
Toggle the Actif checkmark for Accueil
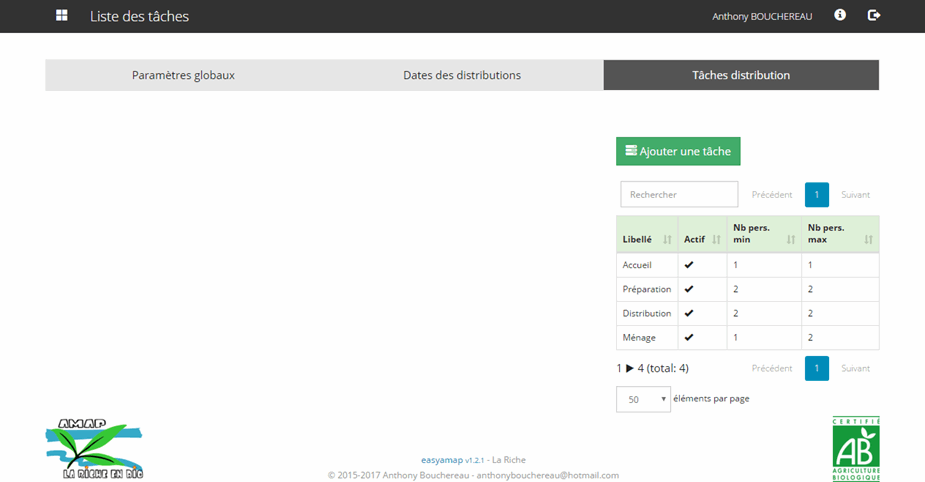coord(688,265)
